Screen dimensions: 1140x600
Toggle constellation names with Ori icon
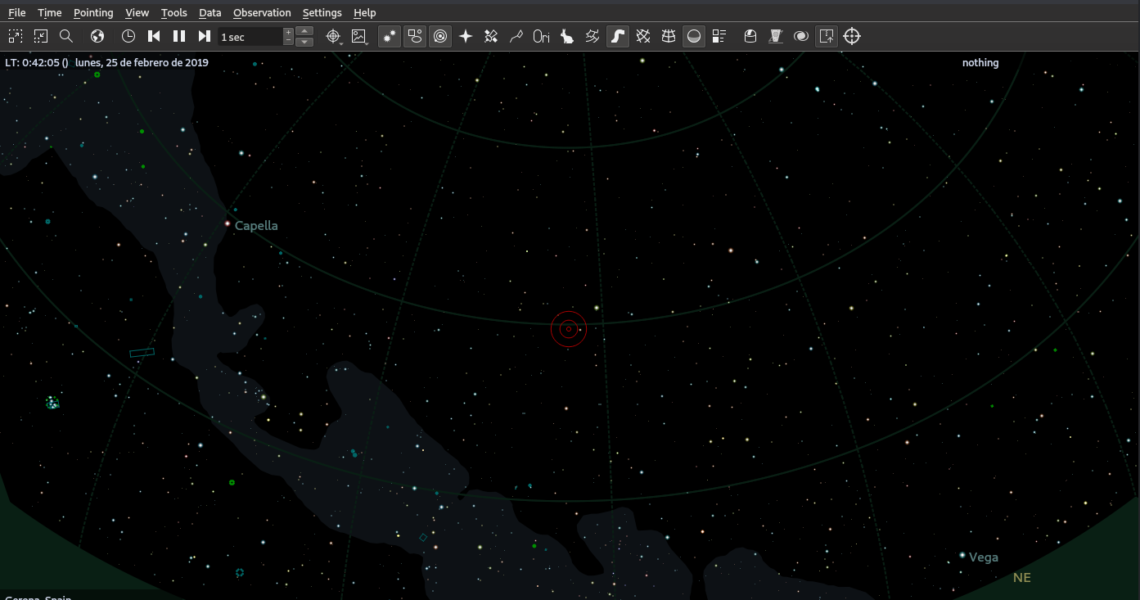541,36
